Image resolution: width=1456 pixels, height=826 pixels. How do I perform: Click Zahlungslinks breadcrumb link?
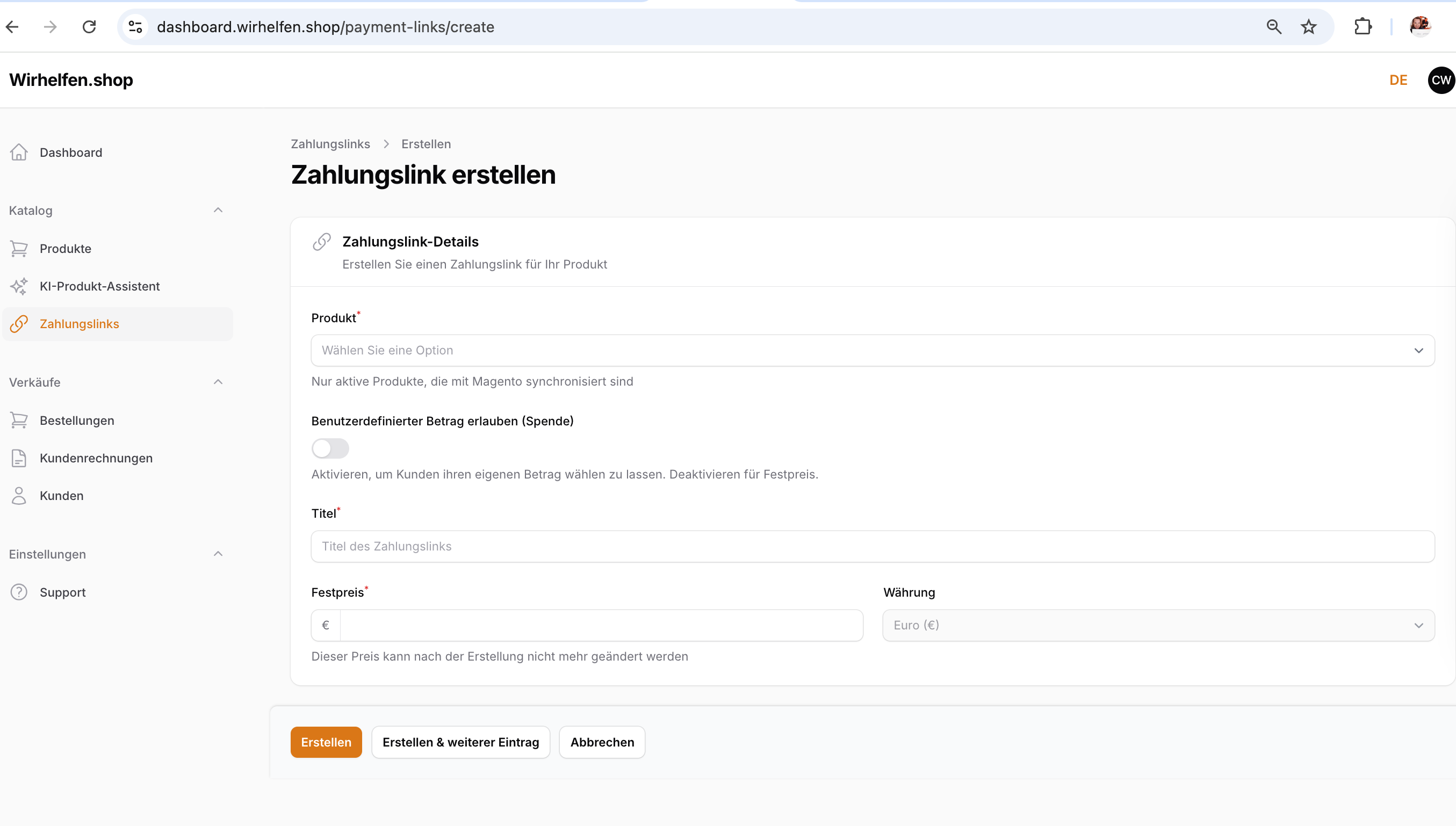click(330, 144)
